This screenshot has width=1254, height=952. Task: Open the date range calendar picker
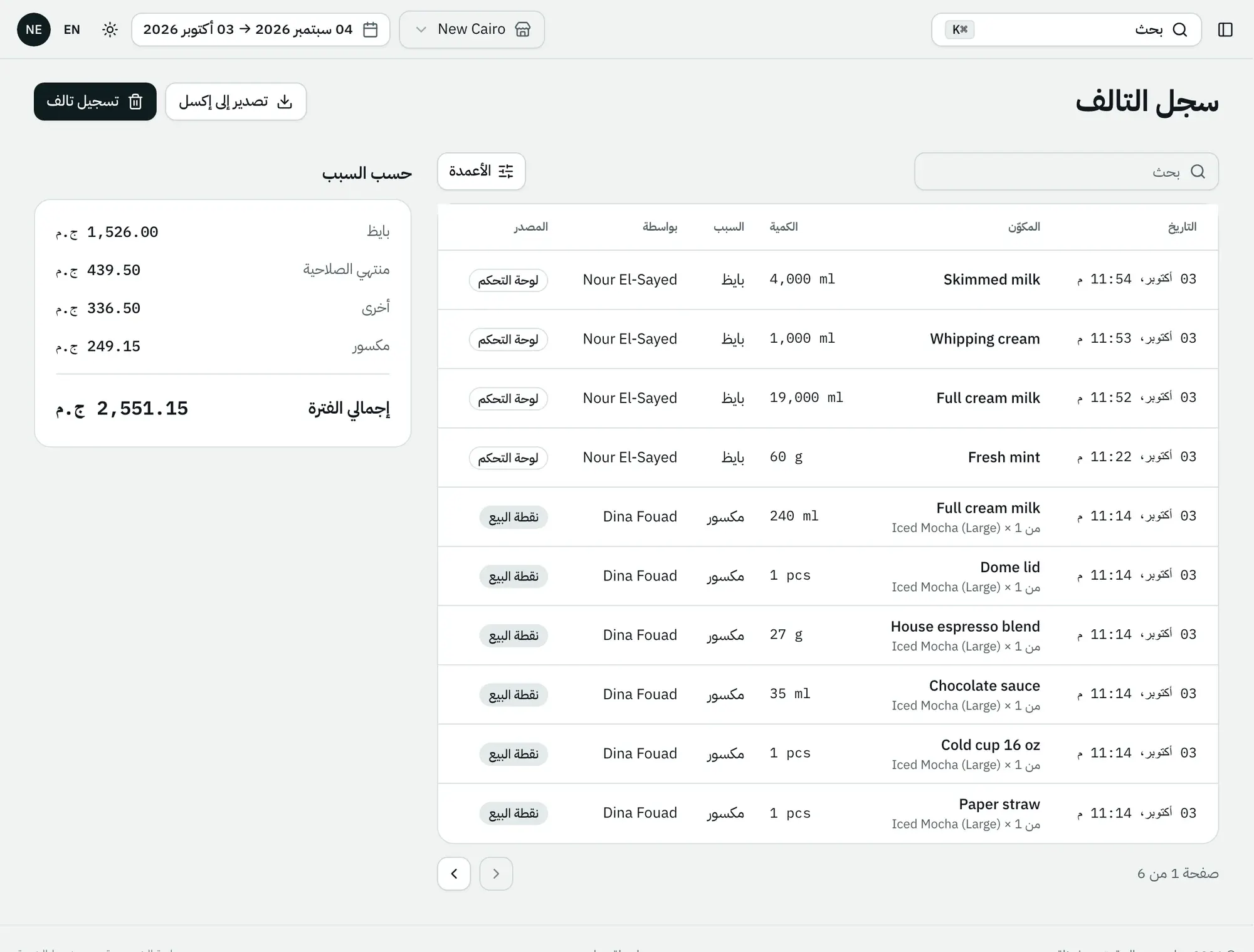click(x=260, y=29)
